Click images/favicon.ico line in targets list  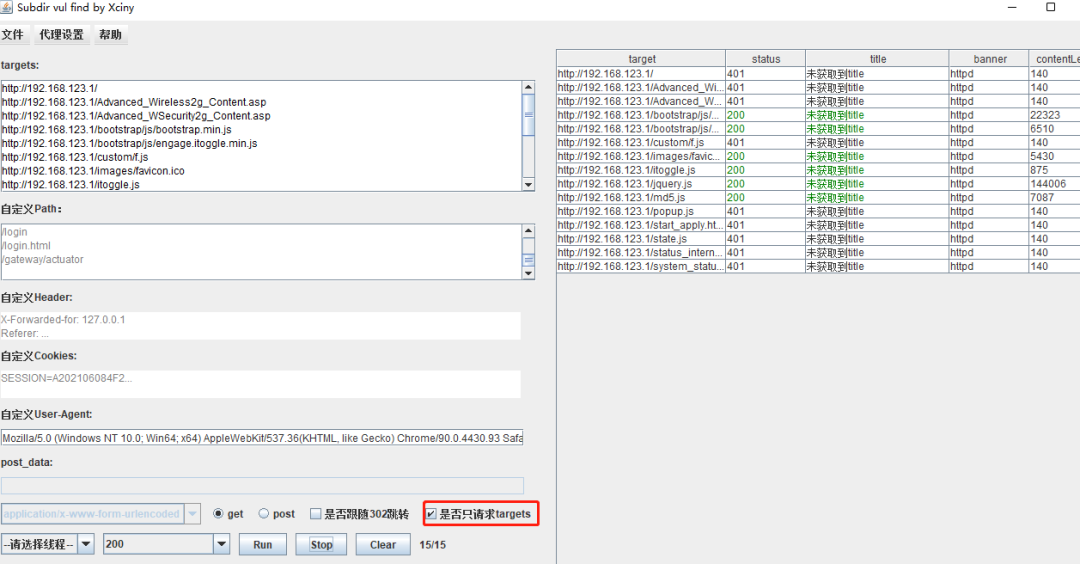tap(93, 171)
